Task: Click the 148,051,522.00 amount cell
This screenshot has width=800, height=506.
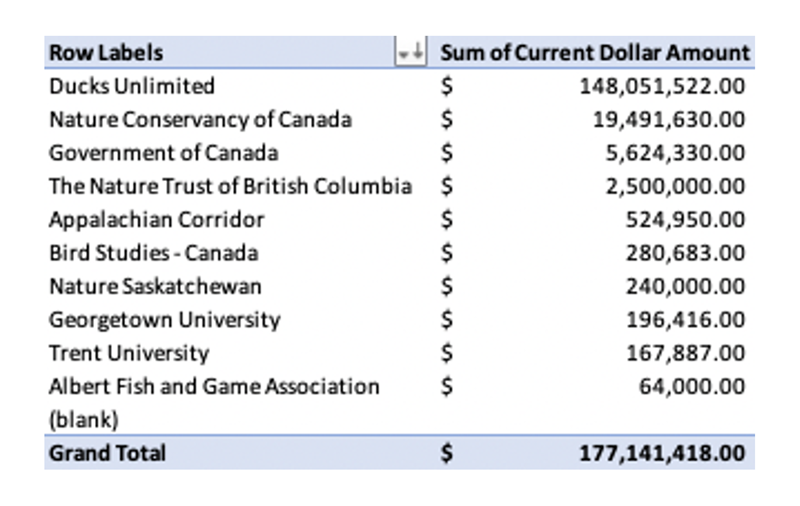Action: pos(662,86)
